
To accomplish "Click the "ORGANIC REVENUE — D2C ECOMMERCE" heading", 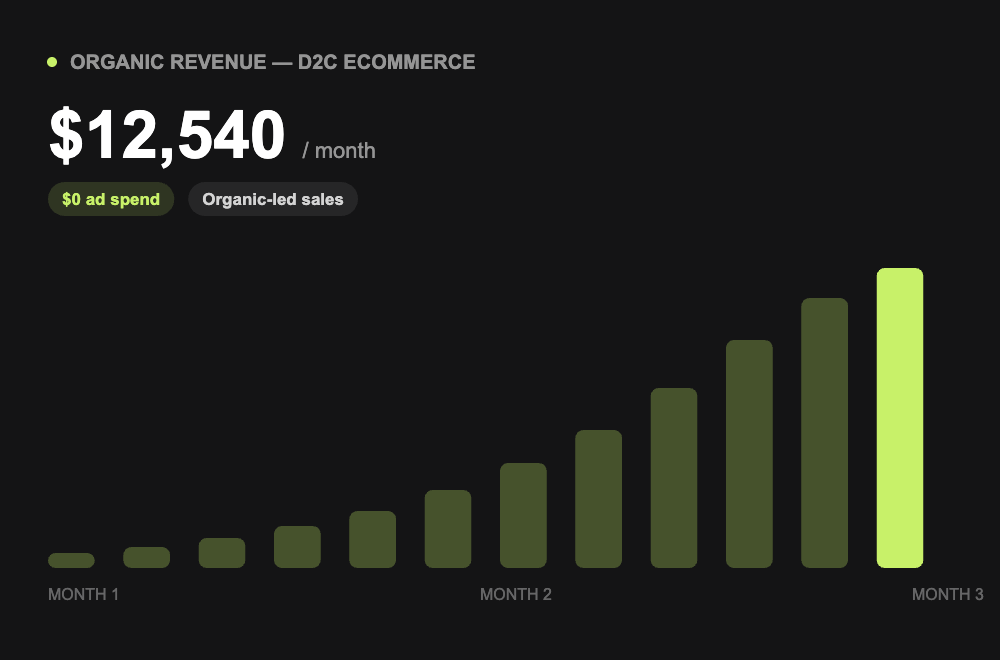I will click(272, 62).
